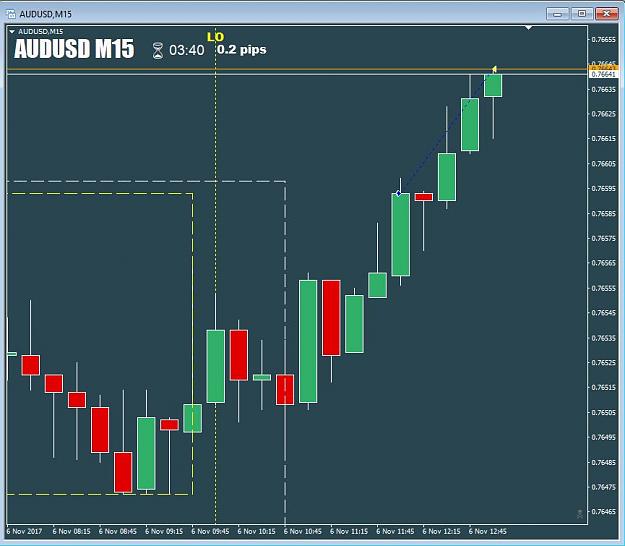Click the 0.76465 price on the axis

[x=603, y=512]
